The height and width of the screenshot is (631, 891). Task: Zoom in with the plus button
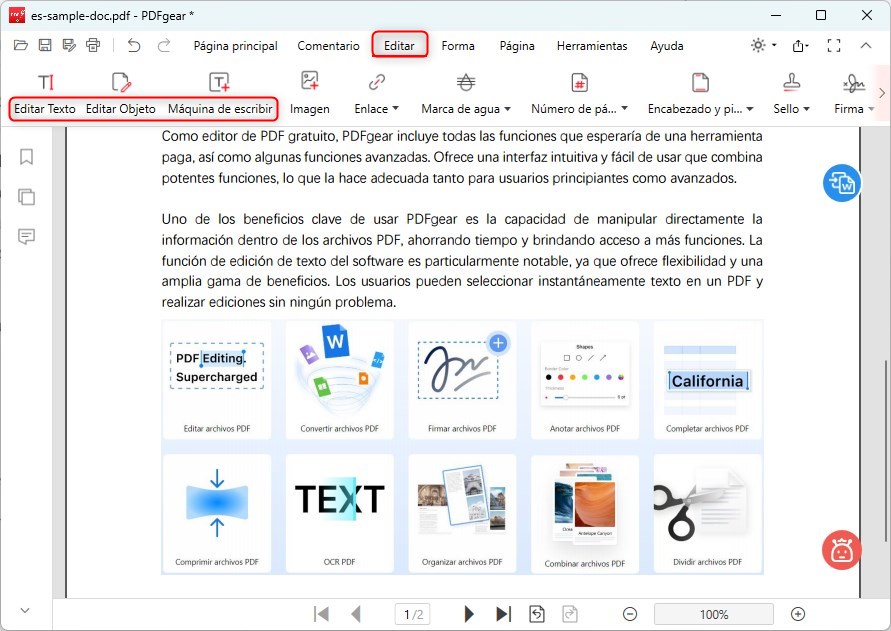[x=798, y=614]
